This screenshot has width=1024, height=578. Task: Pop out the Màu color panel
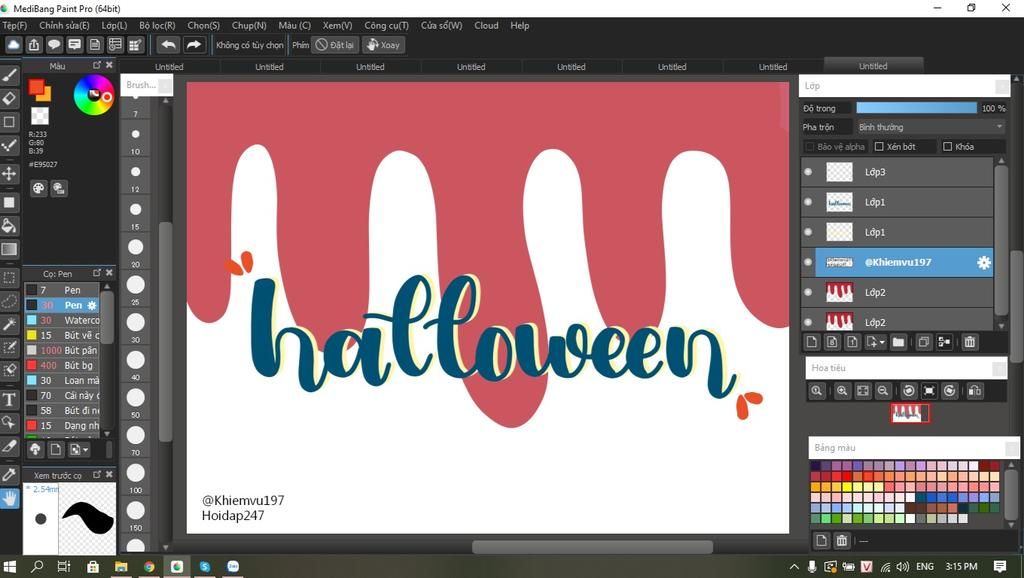tap(97, 65)
